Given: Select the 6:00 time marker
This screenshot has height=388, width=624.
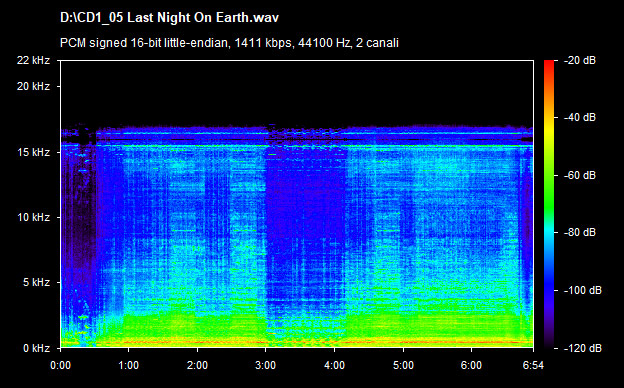Looking at the screenshot, I should tap(471, 365).
